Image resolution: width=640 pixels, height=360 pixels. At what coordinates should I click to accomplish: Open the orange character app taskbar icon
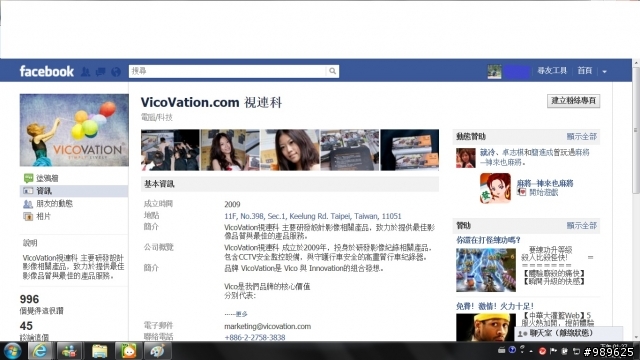click(128, 351)
